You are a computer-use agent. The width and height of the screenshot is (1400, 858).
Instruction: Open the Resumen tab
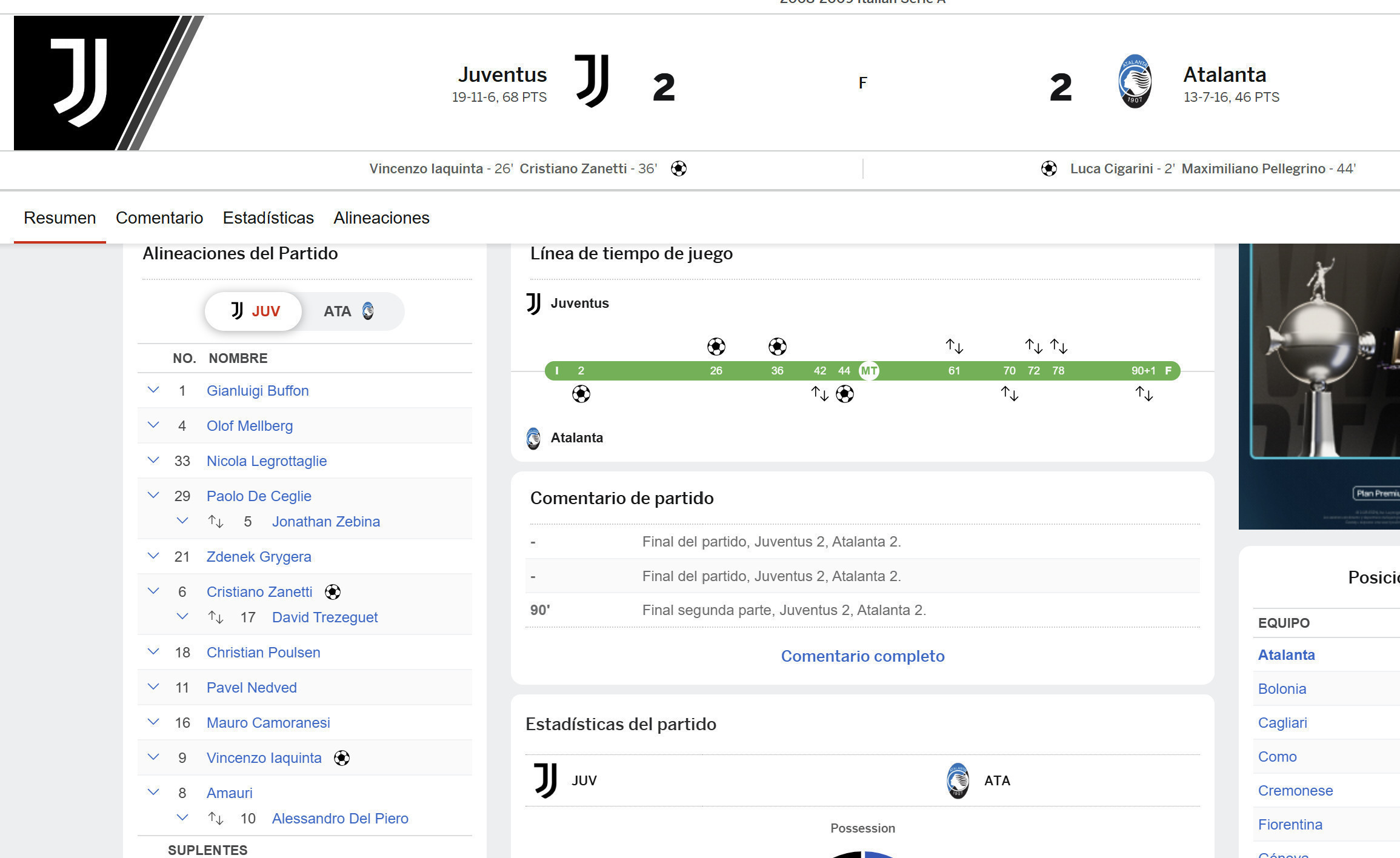(60, 218)
